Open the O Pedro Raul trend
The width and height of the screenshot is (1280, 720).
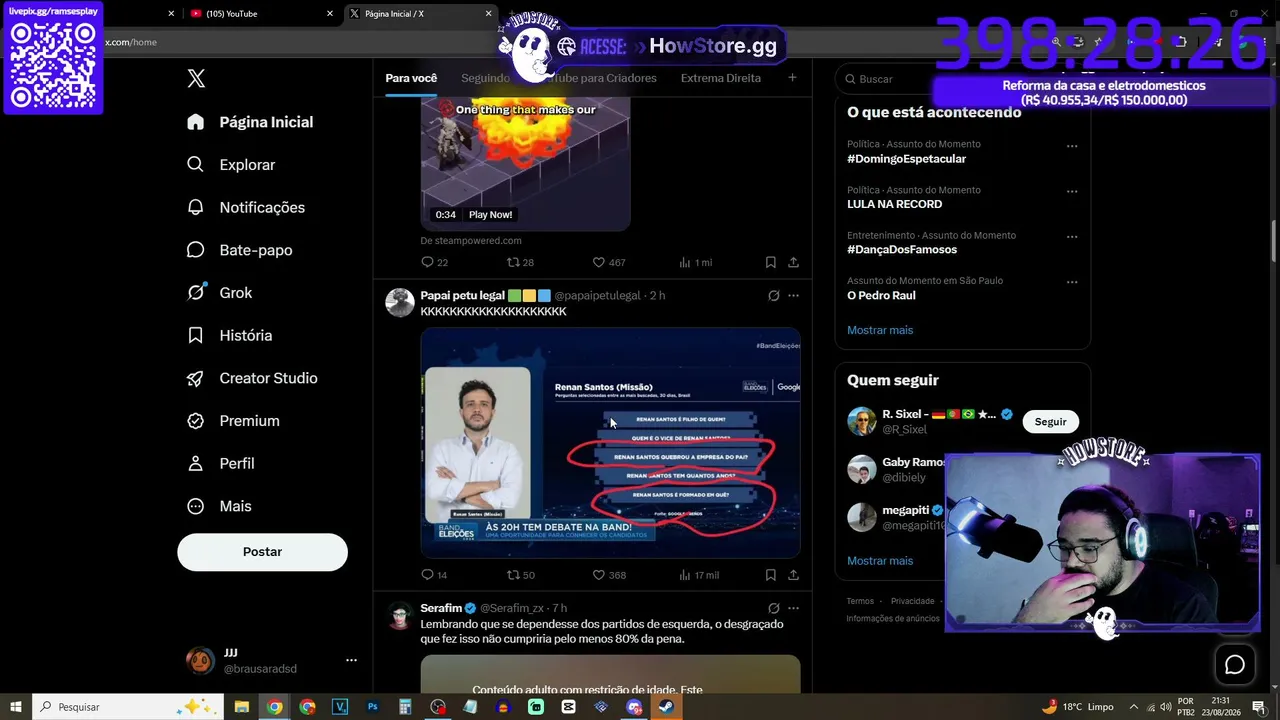(x=881, y=295)
